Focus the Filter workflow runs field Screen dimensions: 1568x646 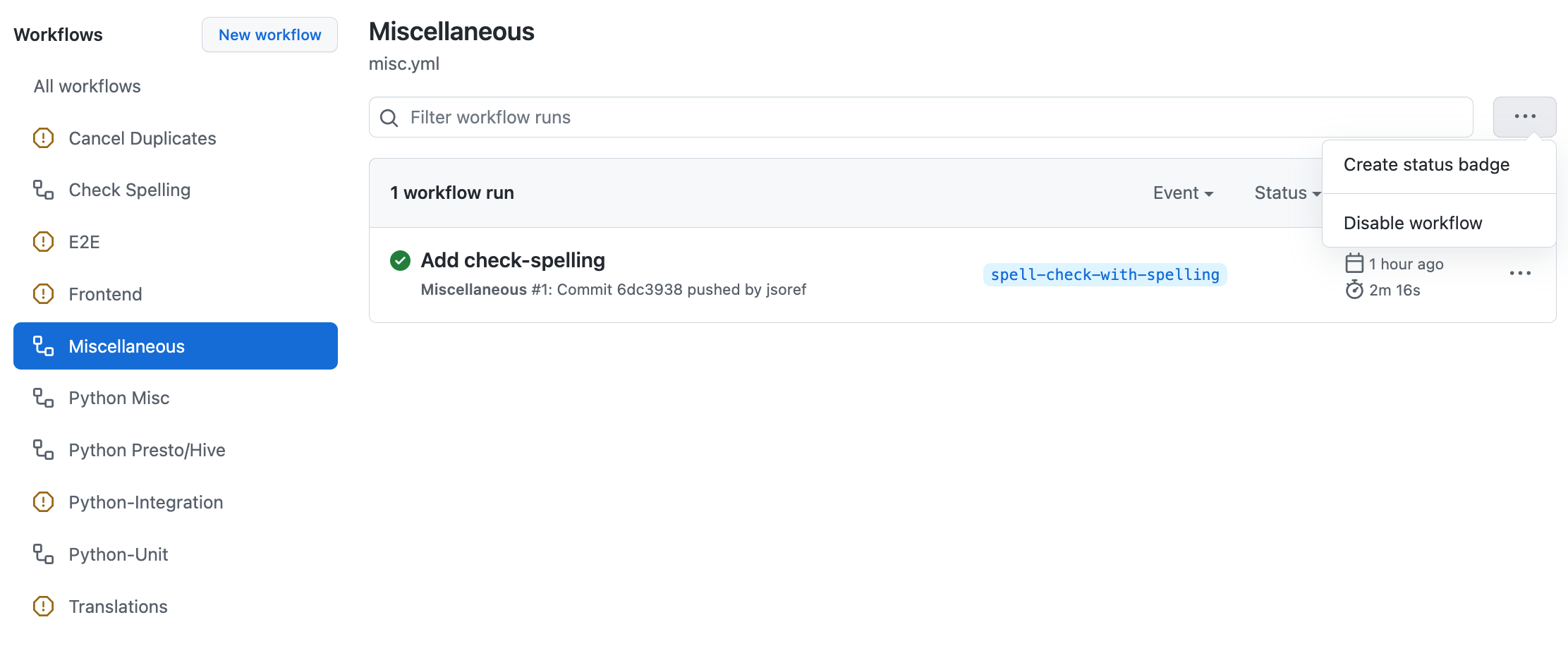pos(920,118)
